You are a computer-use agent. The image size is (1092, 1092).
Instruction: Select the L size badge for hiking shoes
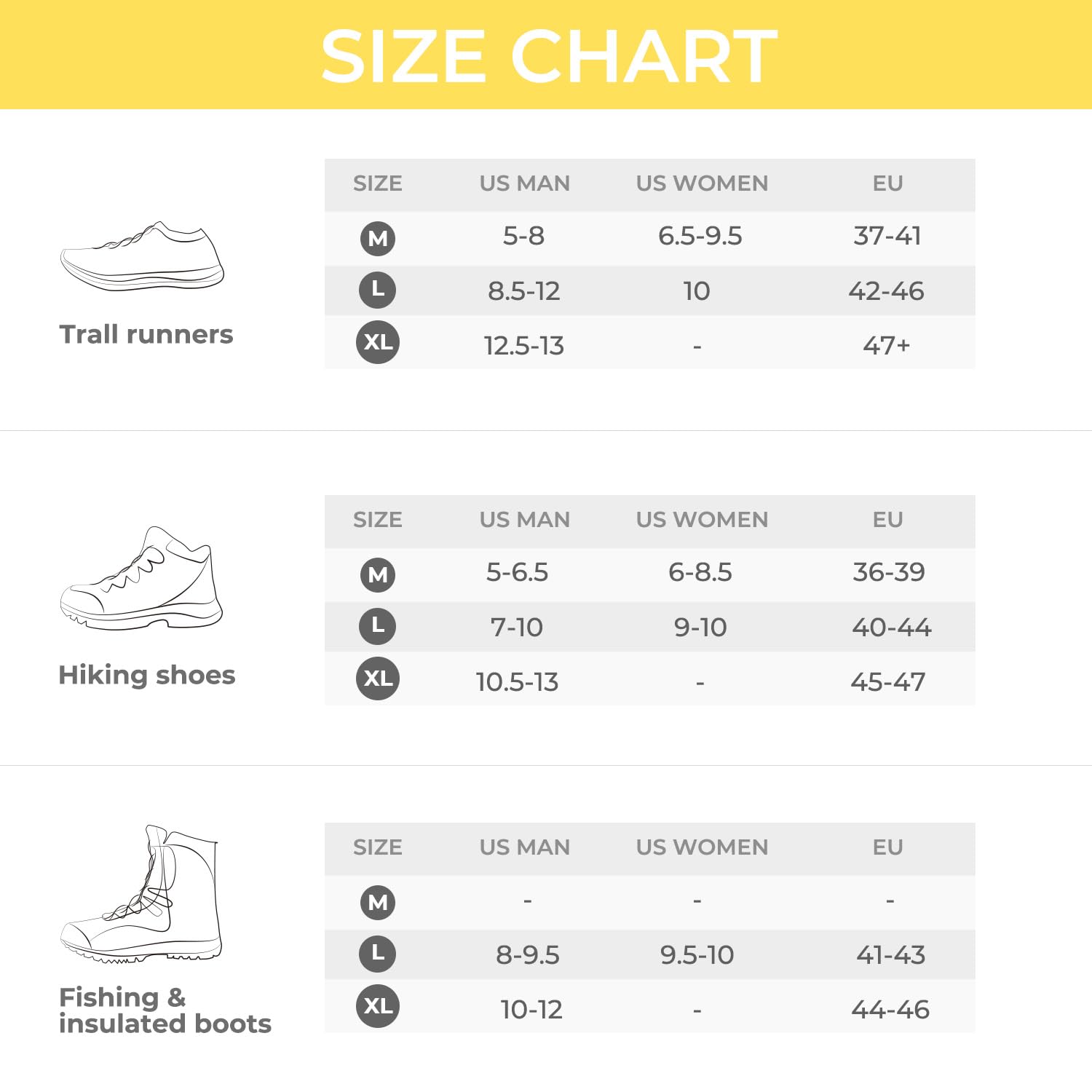point(378,626)
